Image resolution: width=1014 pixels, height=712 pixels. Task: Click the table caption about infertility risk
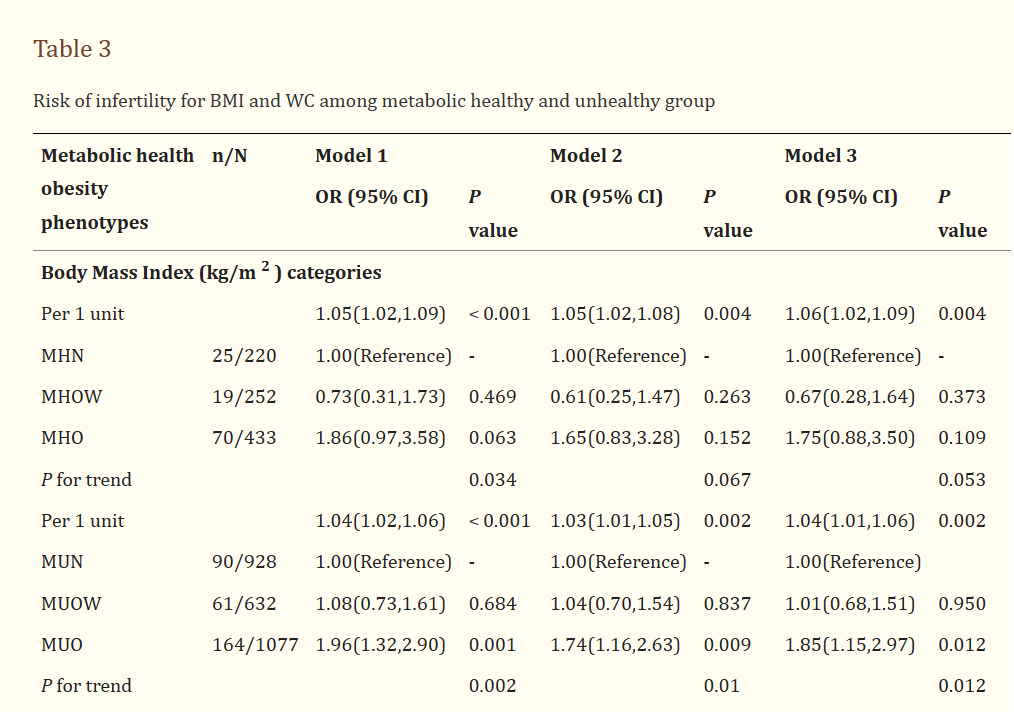point(374,101)
